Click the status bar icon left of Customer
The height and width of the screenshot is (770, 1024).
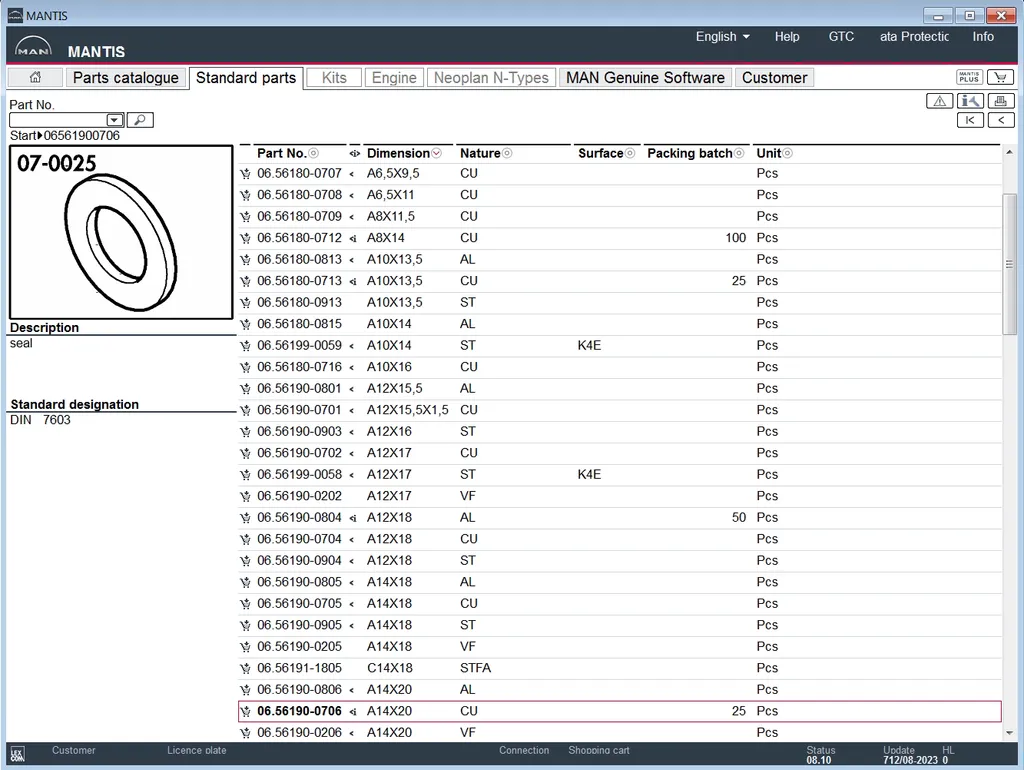tap(18, 754)
